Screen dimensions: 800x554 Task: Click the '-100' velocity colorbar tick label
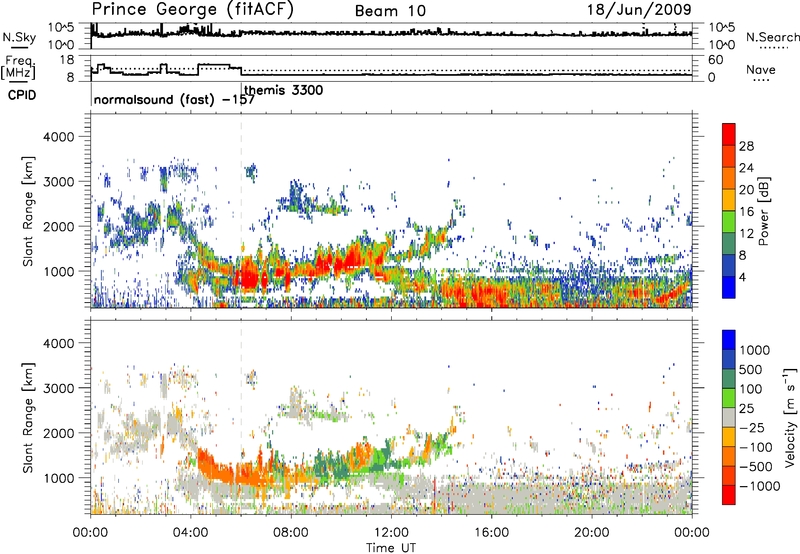[756, 447]
